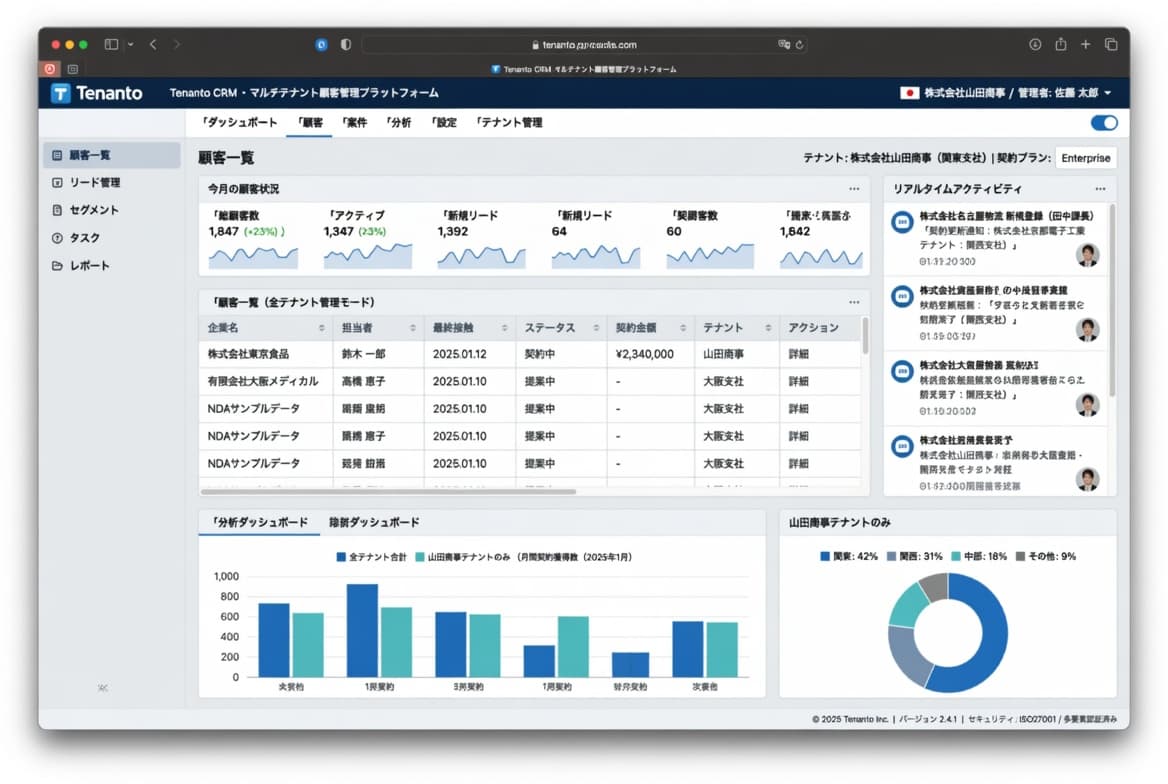Click 鈴木 一郎 in 担当者 column
Image resolution: width=1168 pixels, height=784 pixels.
pos(364,354)
